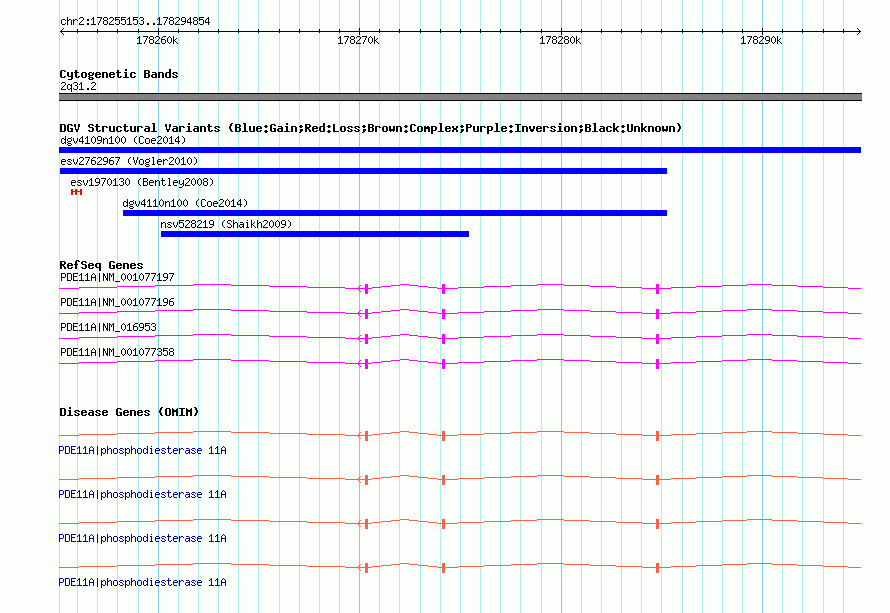Click the small red esv1970130 loss marker
Screen dimensions: 890x613
click(77, 192)
